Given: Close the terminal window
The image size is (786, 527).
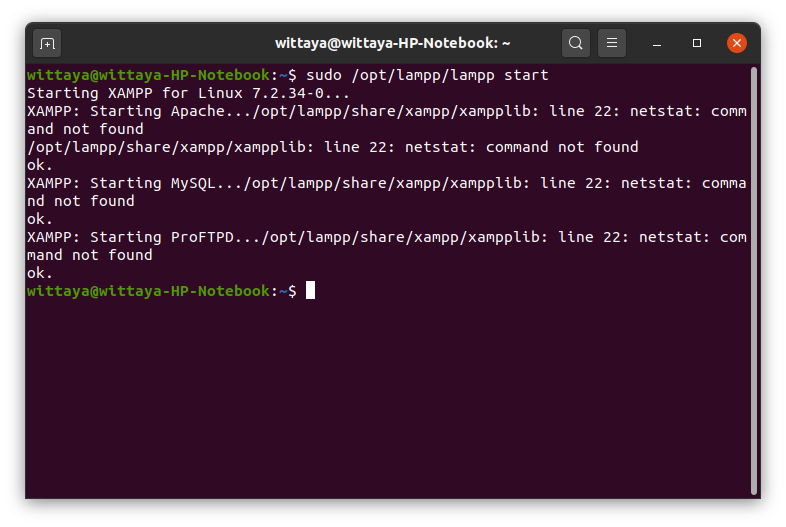Looking at the screenshot, I should pos(737,43).
